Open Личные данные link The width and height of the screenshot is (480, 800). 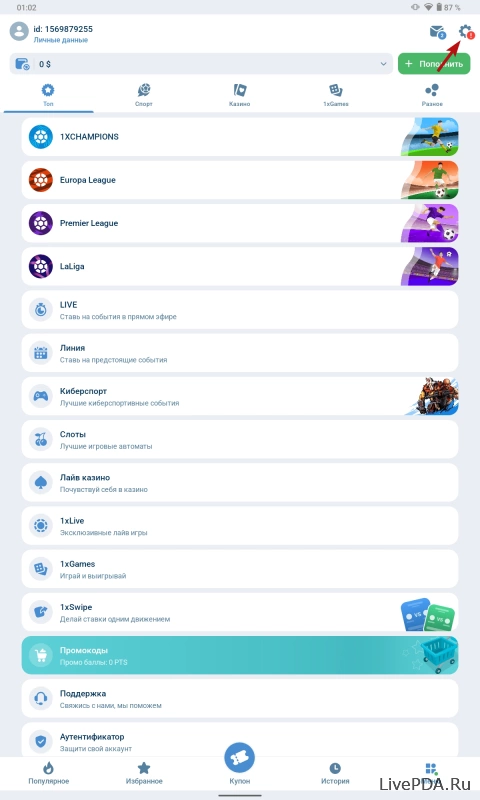click(61, 40)
